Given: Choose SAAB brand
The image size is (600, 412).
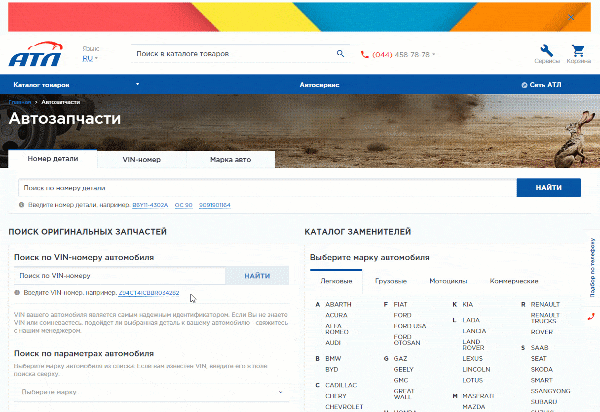Looking at the screenshot, I should (539, 348).
